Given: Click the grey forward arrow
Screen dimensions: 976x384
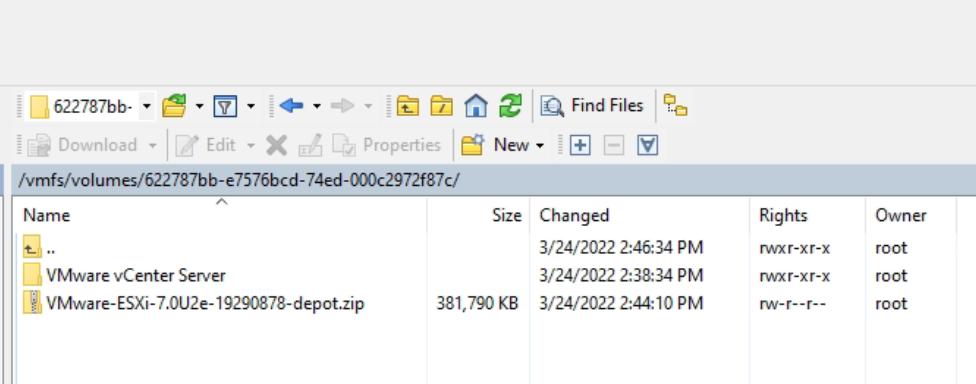Looking at the screenshot, I should [342, 106].
